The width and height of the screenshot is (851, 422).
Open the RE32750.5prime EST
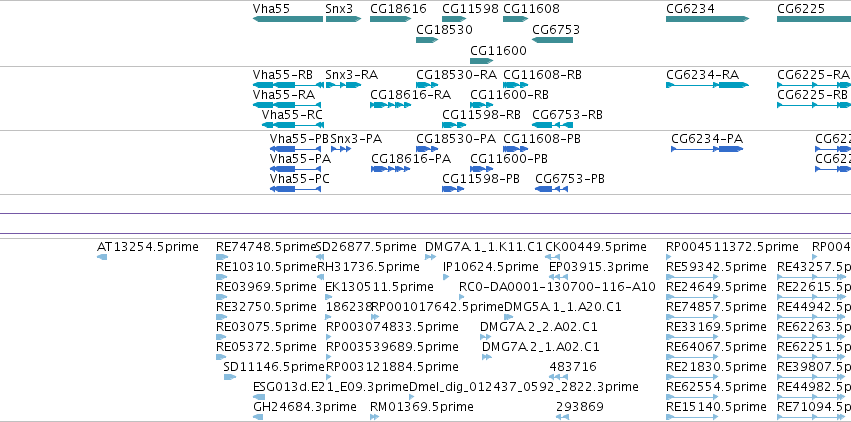coord(221,317)
